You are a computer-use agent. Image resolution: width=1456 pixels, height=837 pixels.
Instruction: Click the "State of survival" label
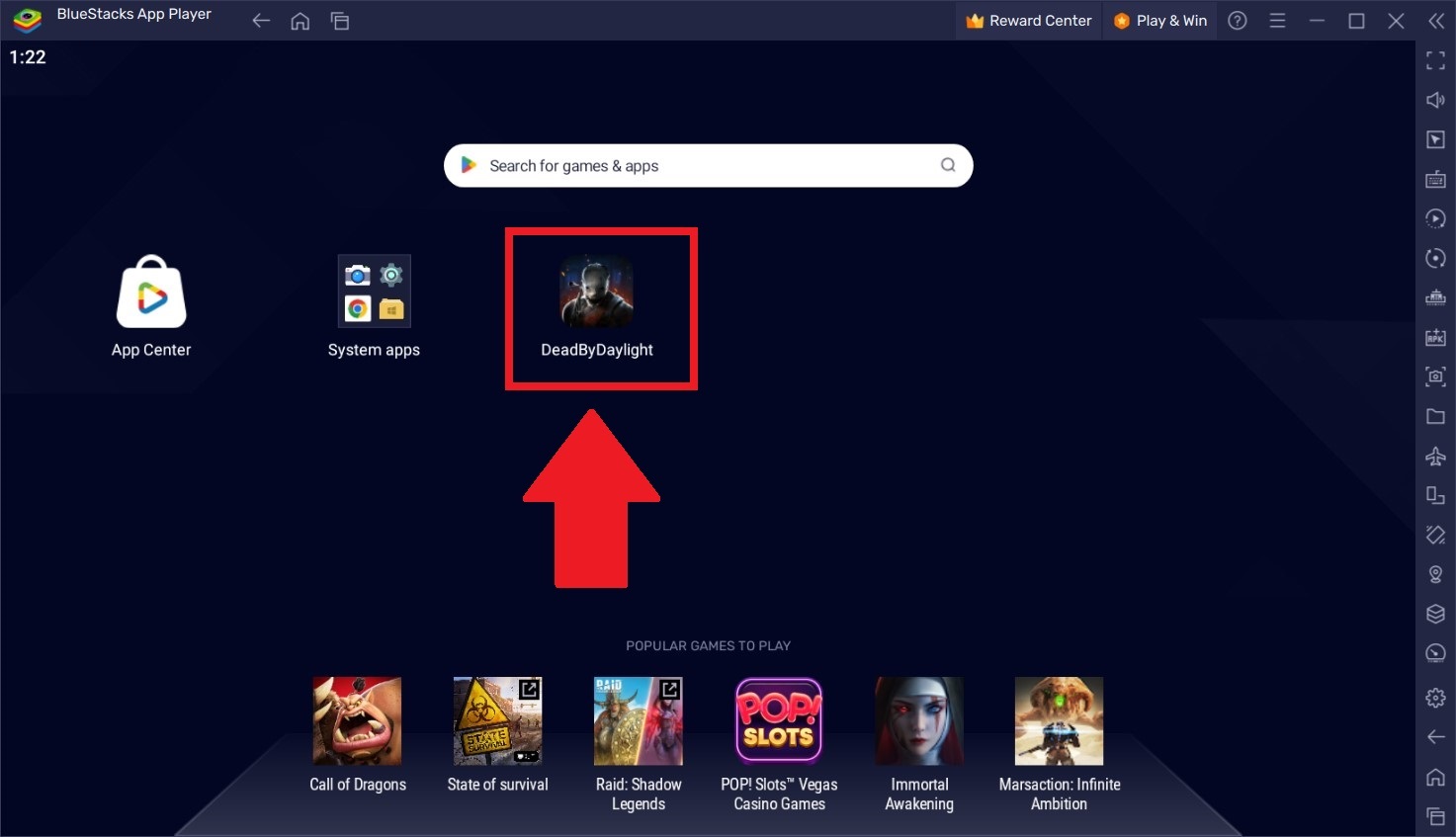pos(497,785)
